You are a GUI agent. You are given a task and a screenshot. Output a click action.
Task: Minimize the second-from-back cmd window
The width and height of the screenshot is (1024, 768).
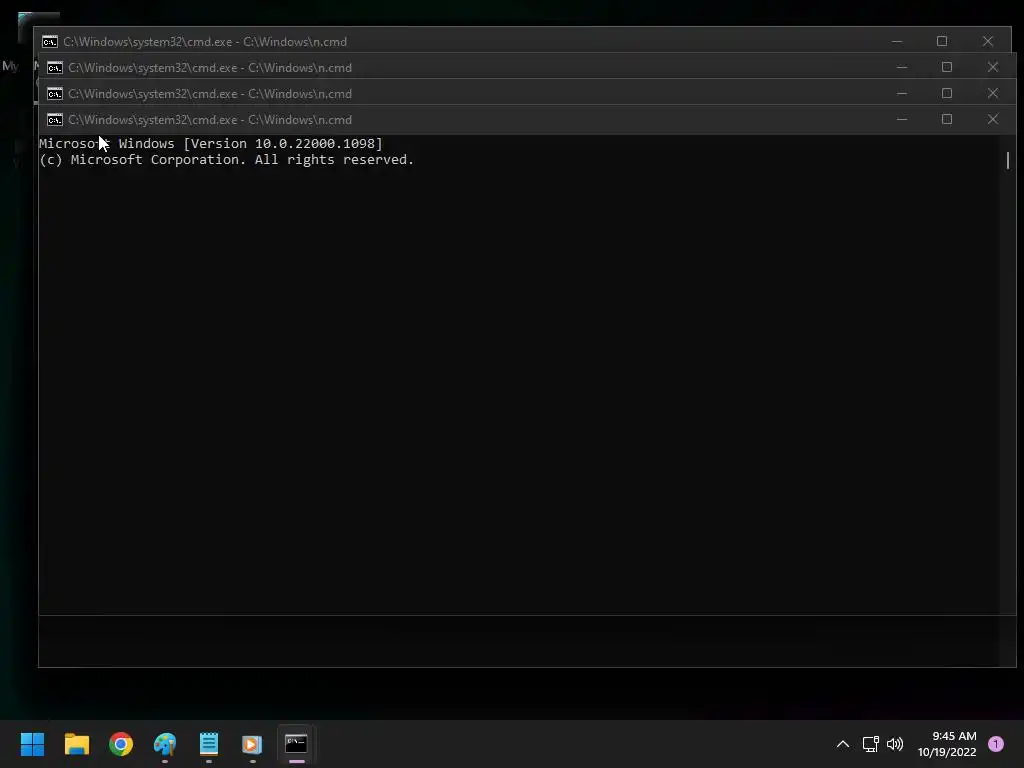point(902,67)
